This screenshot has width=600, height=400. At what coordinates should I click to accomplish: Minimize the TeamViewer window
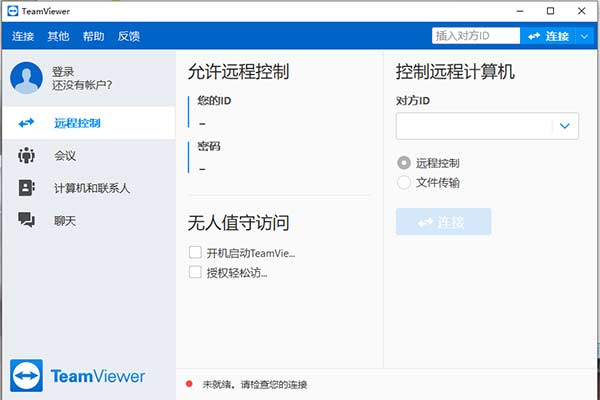[520, 11]
